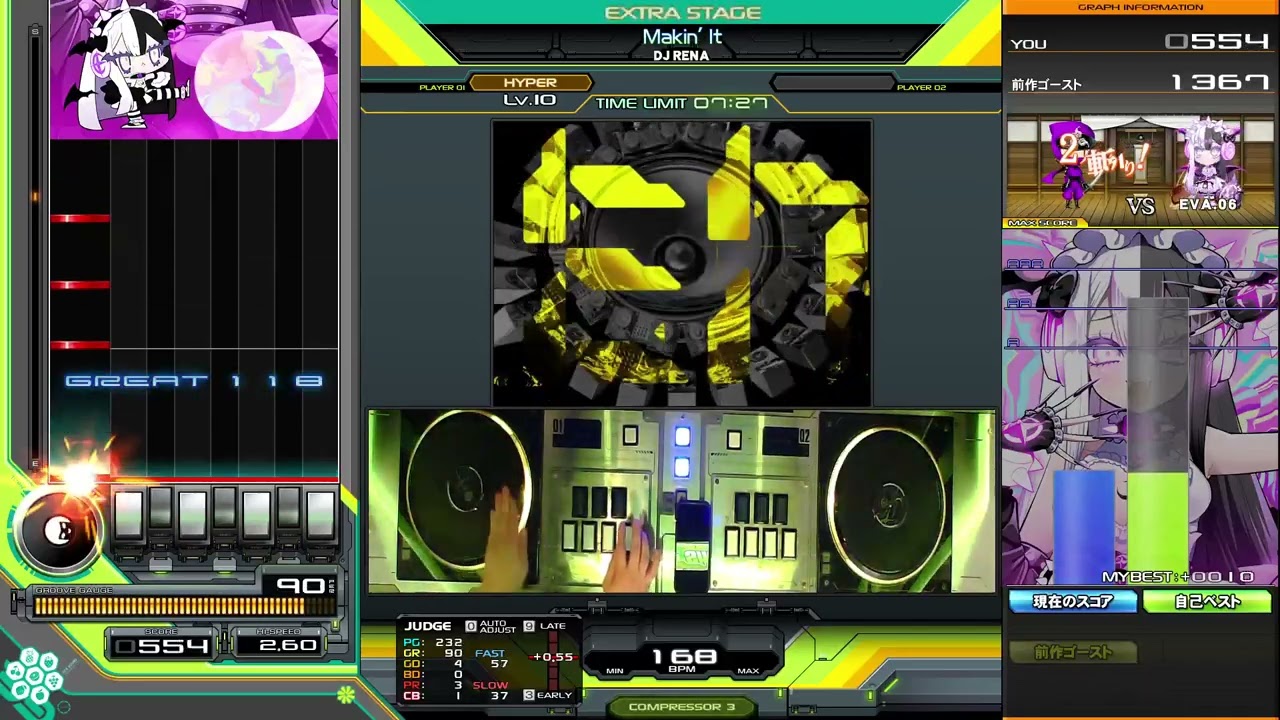Click the PG 232 judge count
1280x720 pixels.
[433, 642]
